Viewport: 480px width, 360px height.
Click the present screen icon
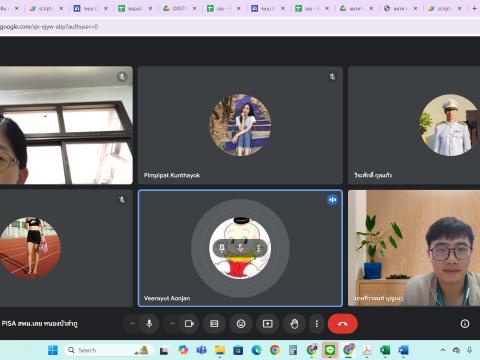[x=268, y=323]
